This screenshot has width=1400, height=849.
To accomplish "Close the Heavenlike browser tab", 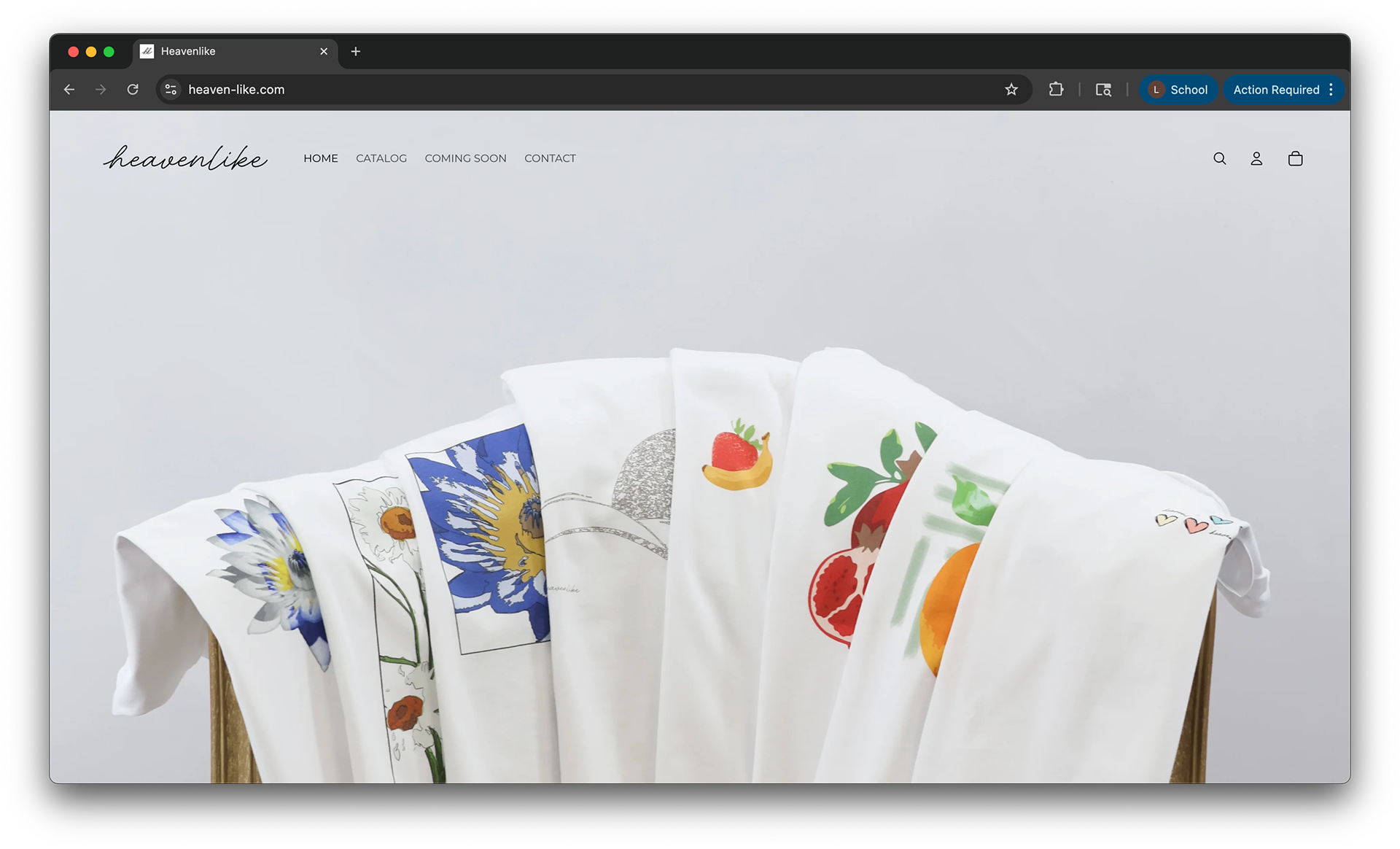I will click(x=324, y=51).
